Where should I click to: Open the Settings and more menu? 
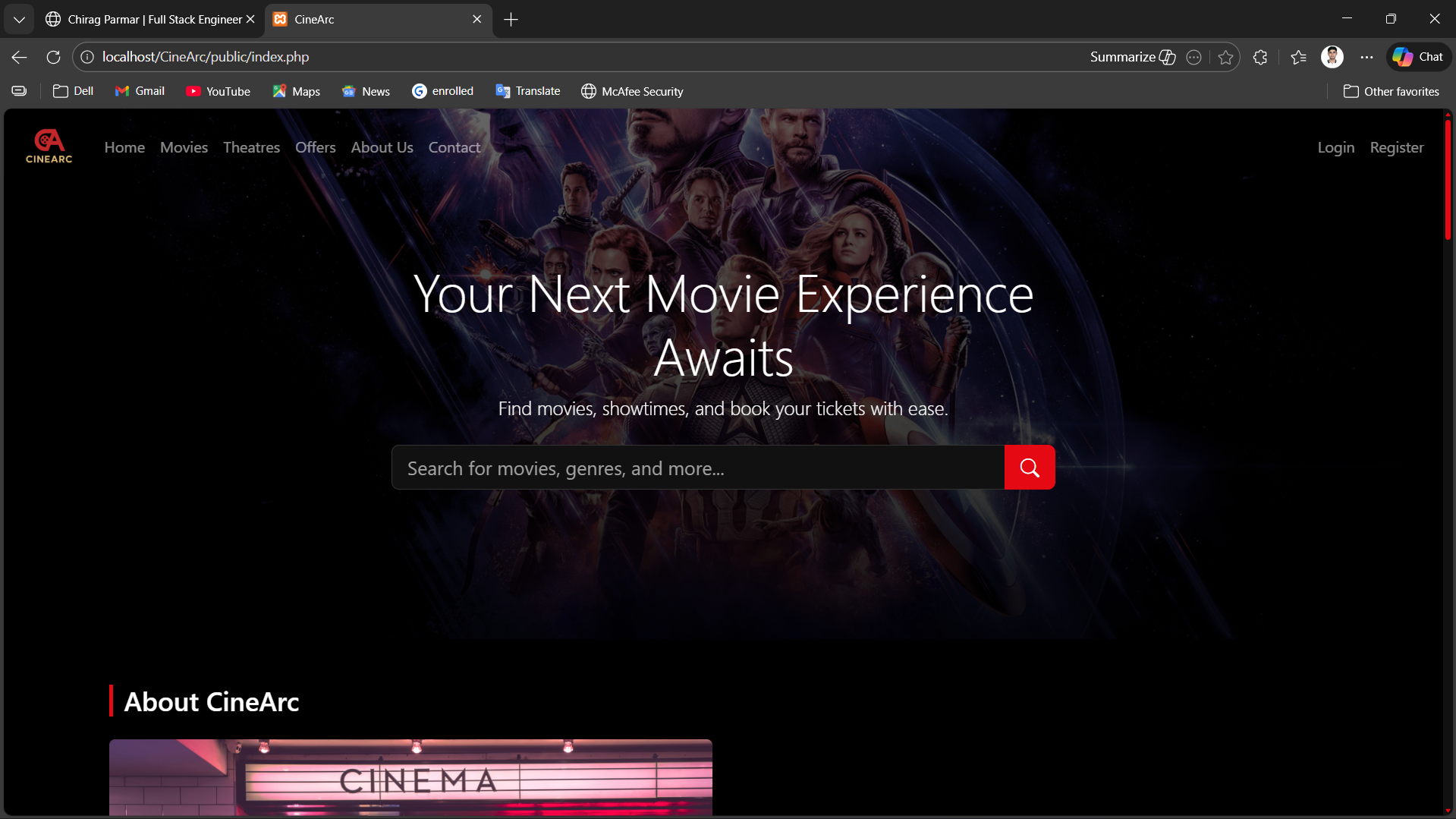point(1367,57)
